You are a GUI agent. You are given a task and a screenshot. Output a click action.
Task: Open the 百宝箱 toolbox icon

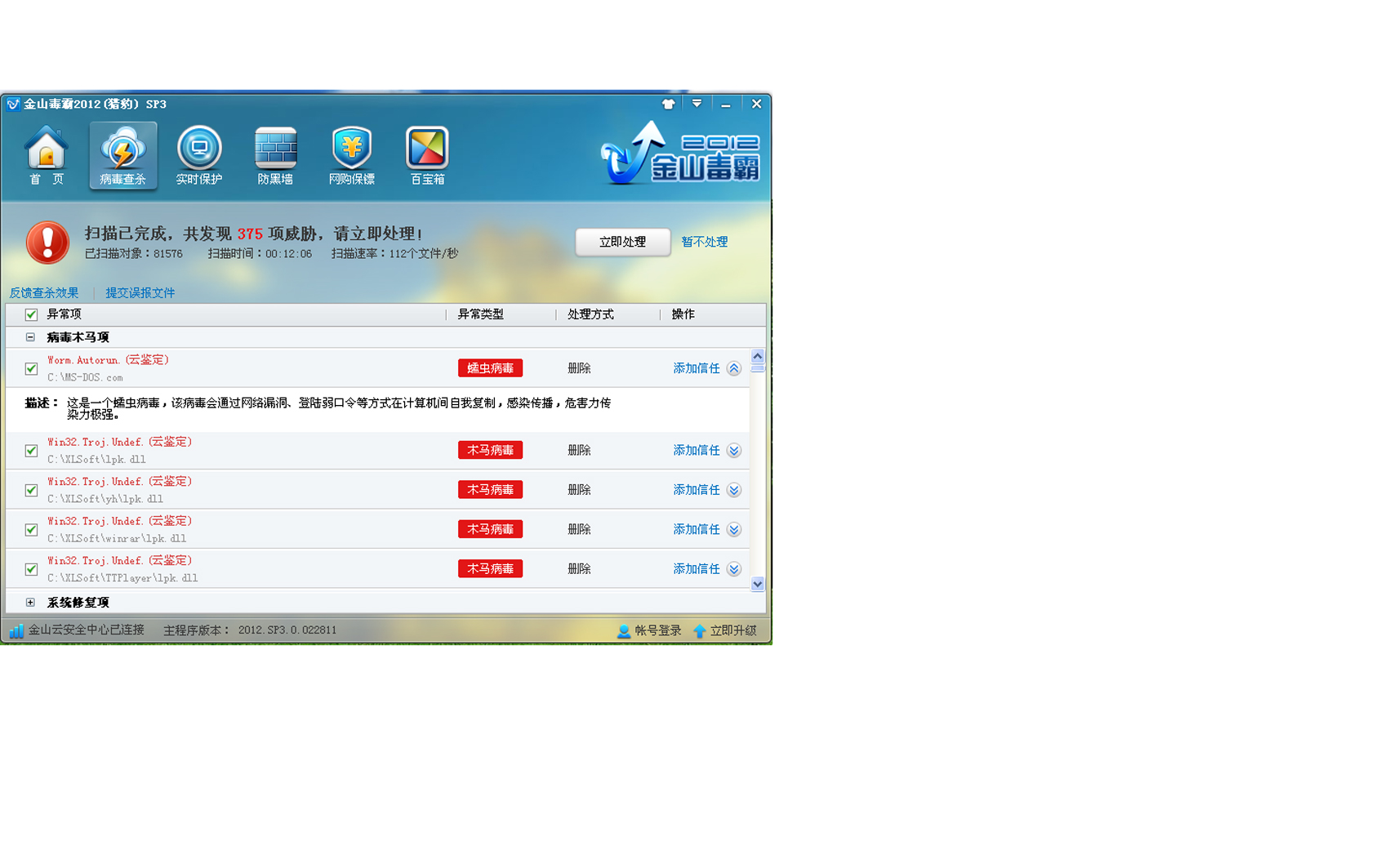[x=428, y=155]
